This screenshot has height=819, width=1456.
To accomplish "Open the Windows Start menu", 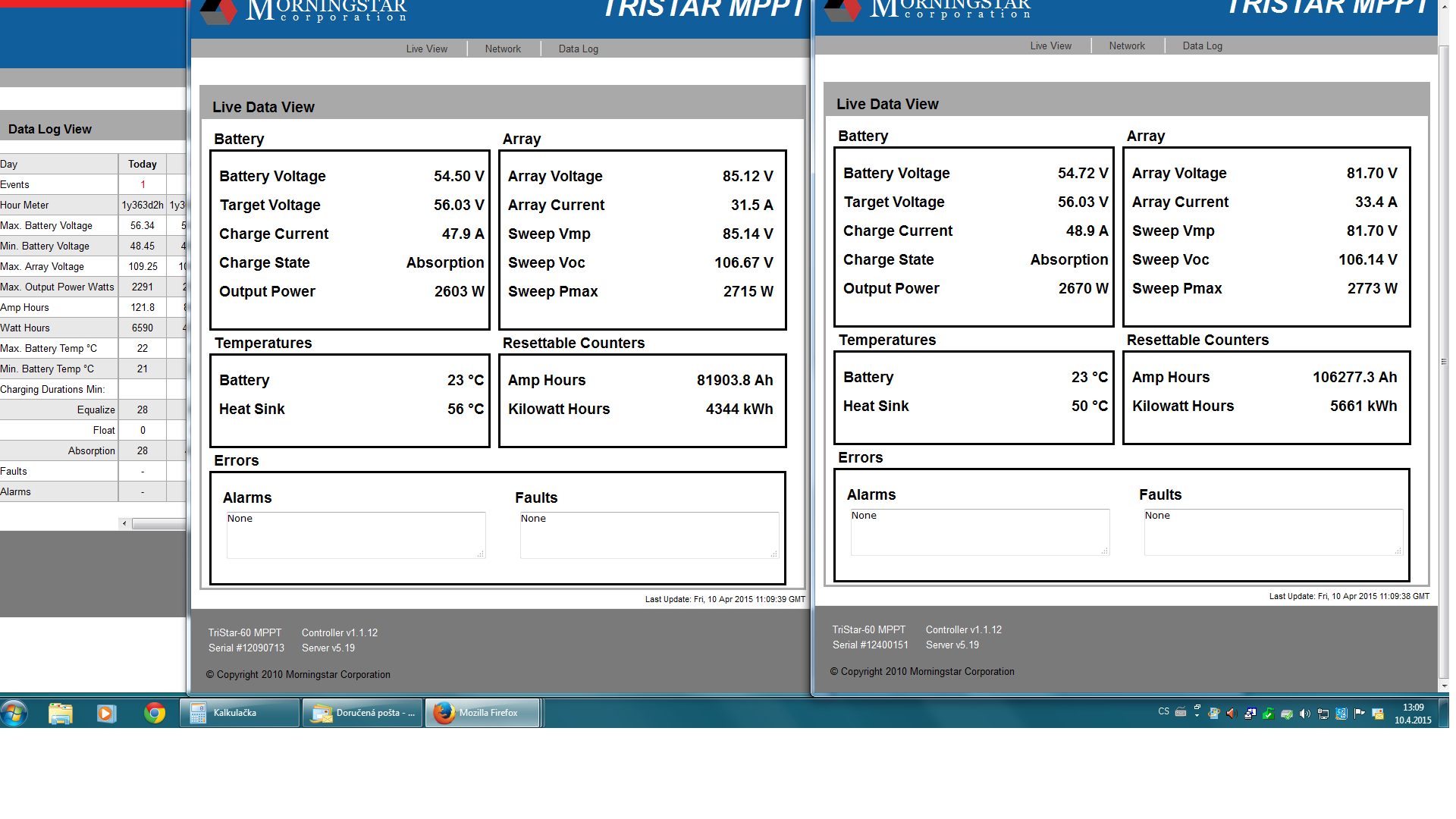I will click(14, 713).
